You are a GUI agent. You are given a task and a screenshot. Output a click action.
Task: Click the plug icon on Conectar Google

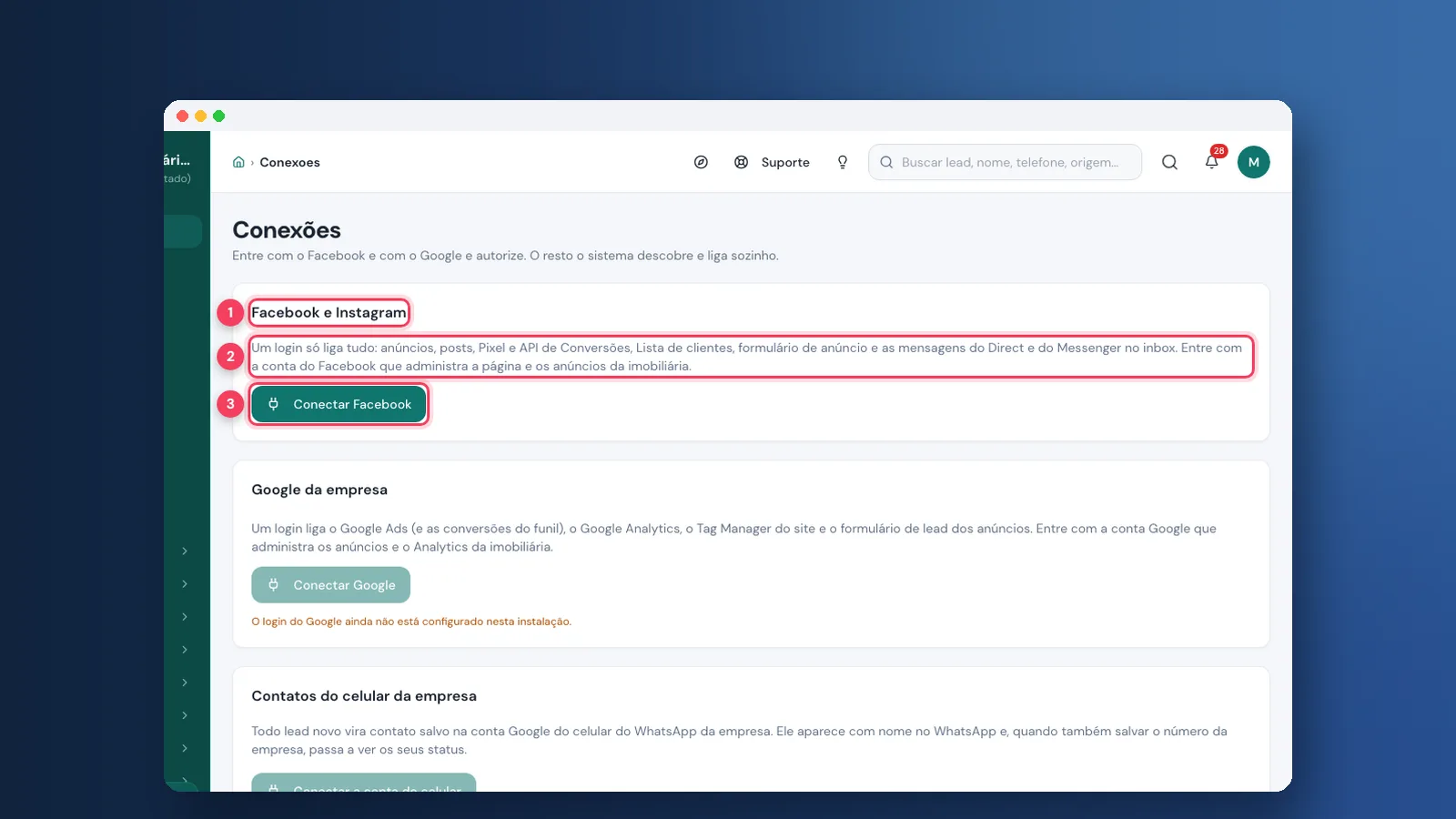pyautogui.click(x=273, y=585)
